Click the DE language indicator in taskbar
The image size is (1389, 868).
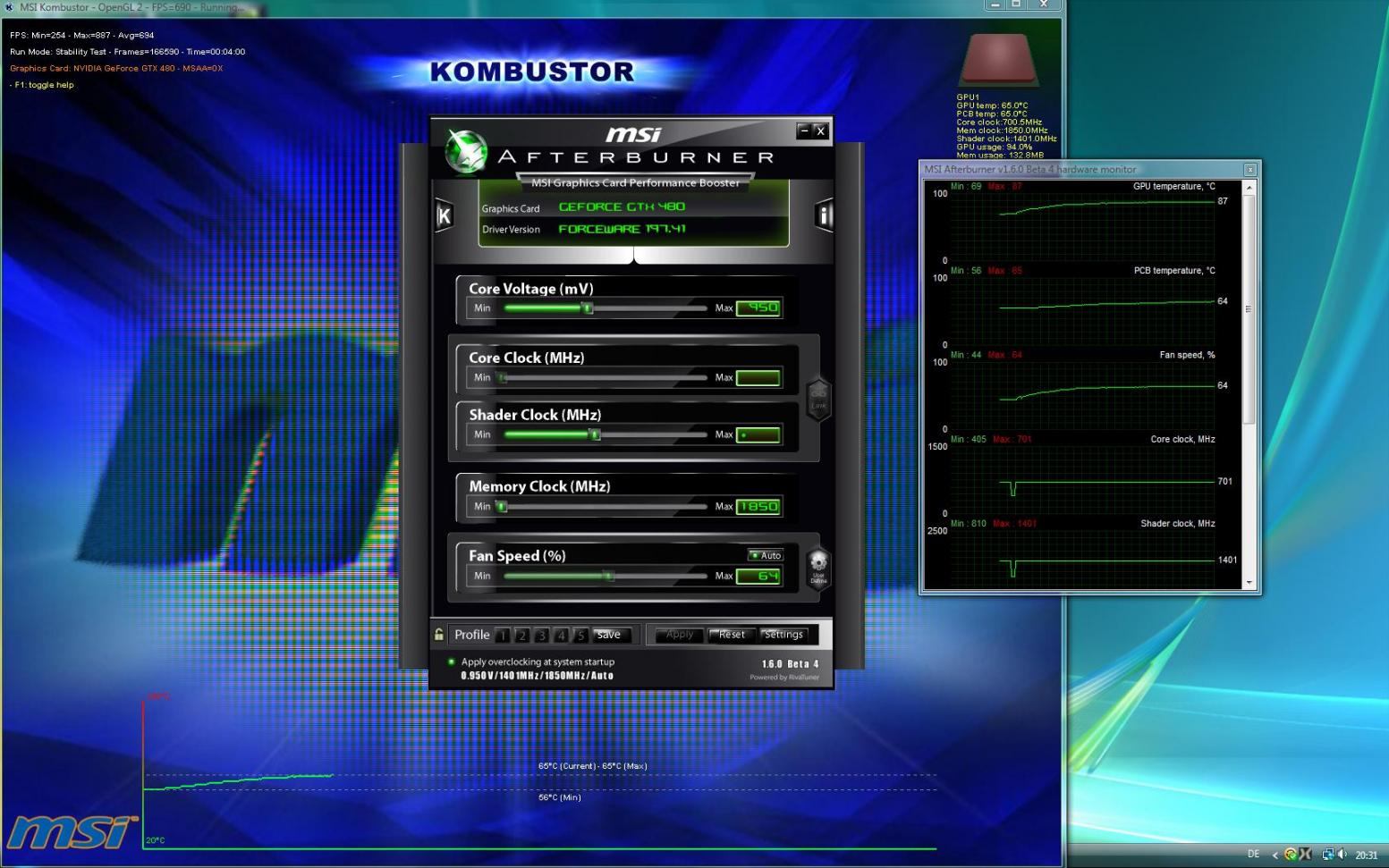(1253, 855)
